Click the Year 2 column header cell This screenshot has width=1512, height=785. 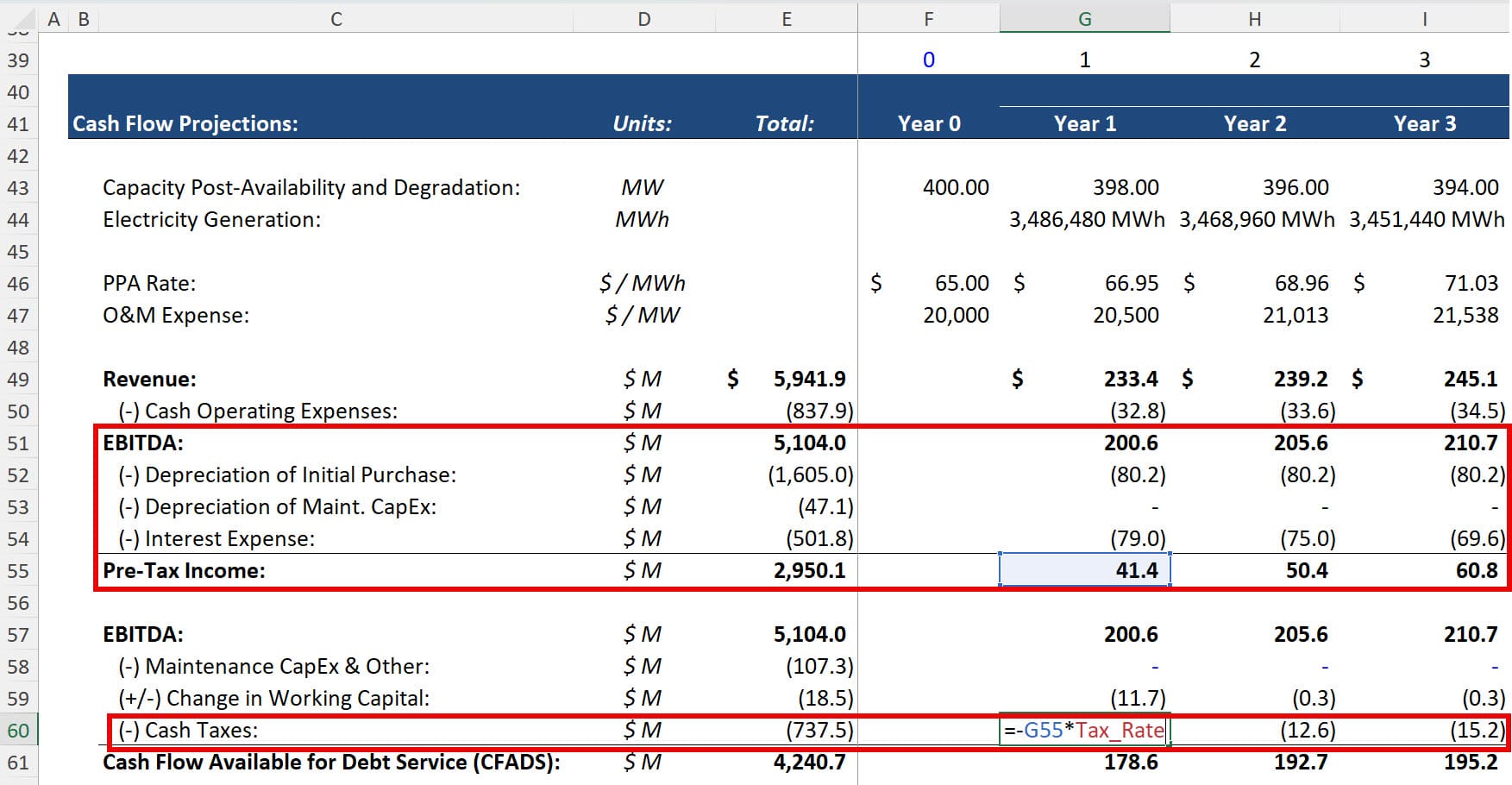[x=1255, y=123]
